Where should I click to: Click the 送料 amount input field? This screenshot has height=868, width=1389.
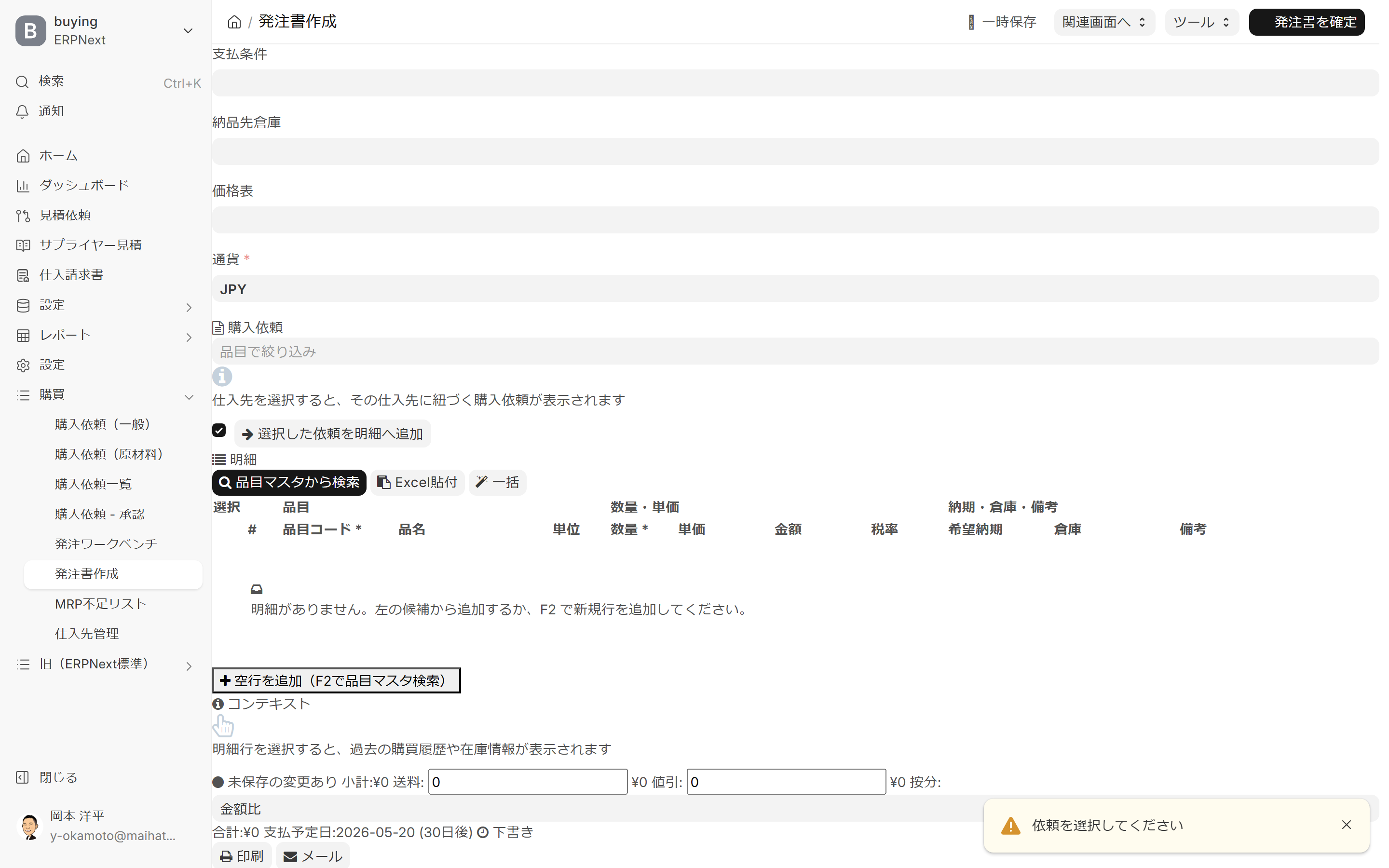(x=528, y=782)
